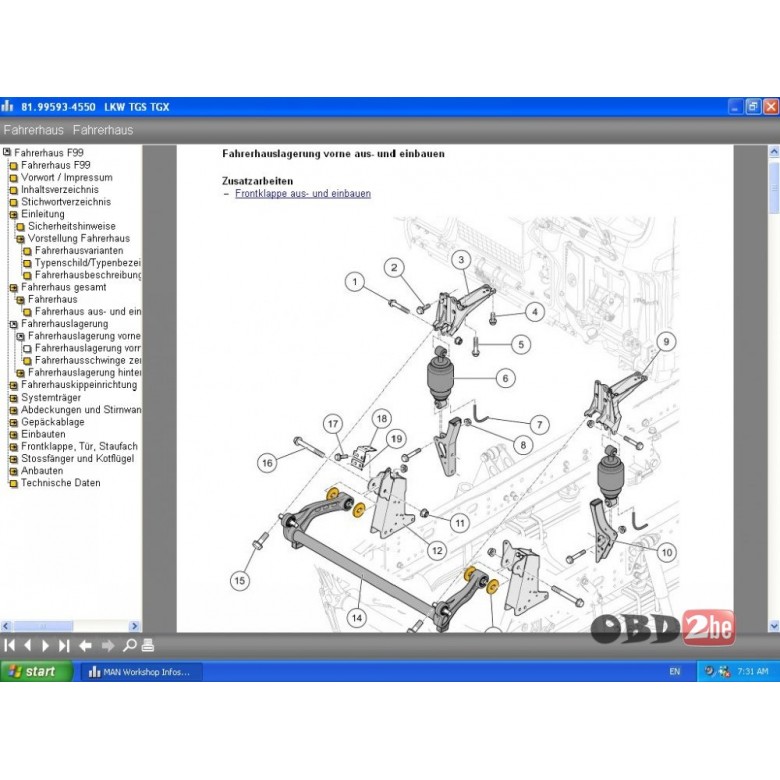Viewport: 780px width, 780px height.
Task: Open the search magnifier tool
Action: pyautogui.click(x=130, y=645)
